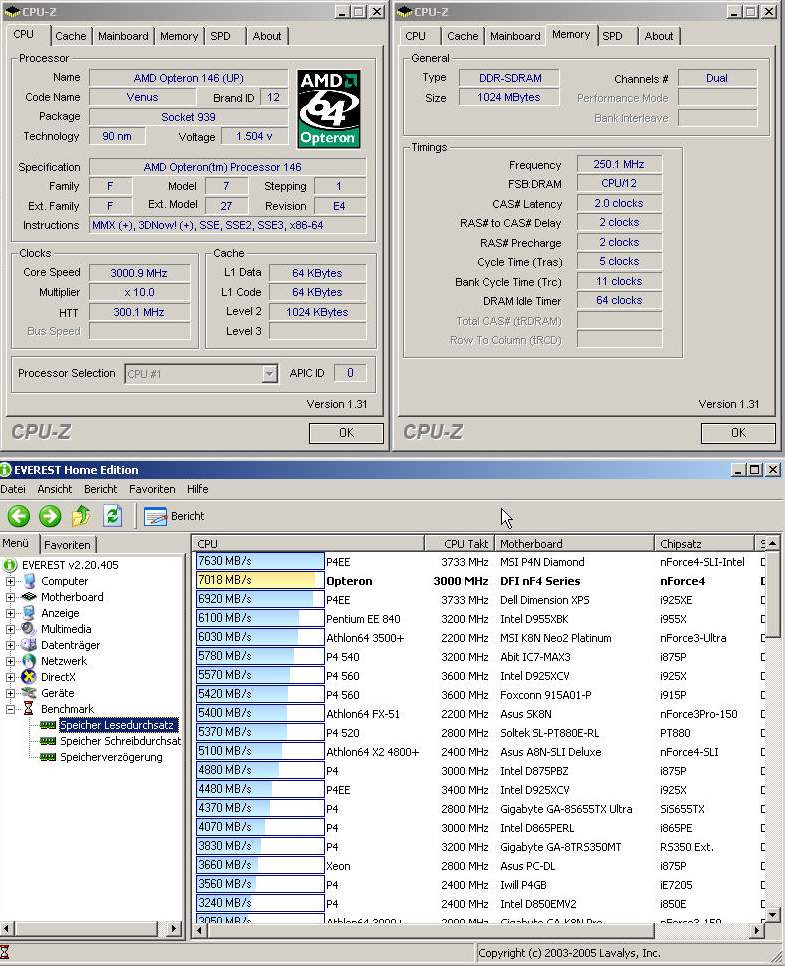Click OK in left CPU-Z window
The width and height of the screenshot is (785, 966).
[x=346, y=432]
